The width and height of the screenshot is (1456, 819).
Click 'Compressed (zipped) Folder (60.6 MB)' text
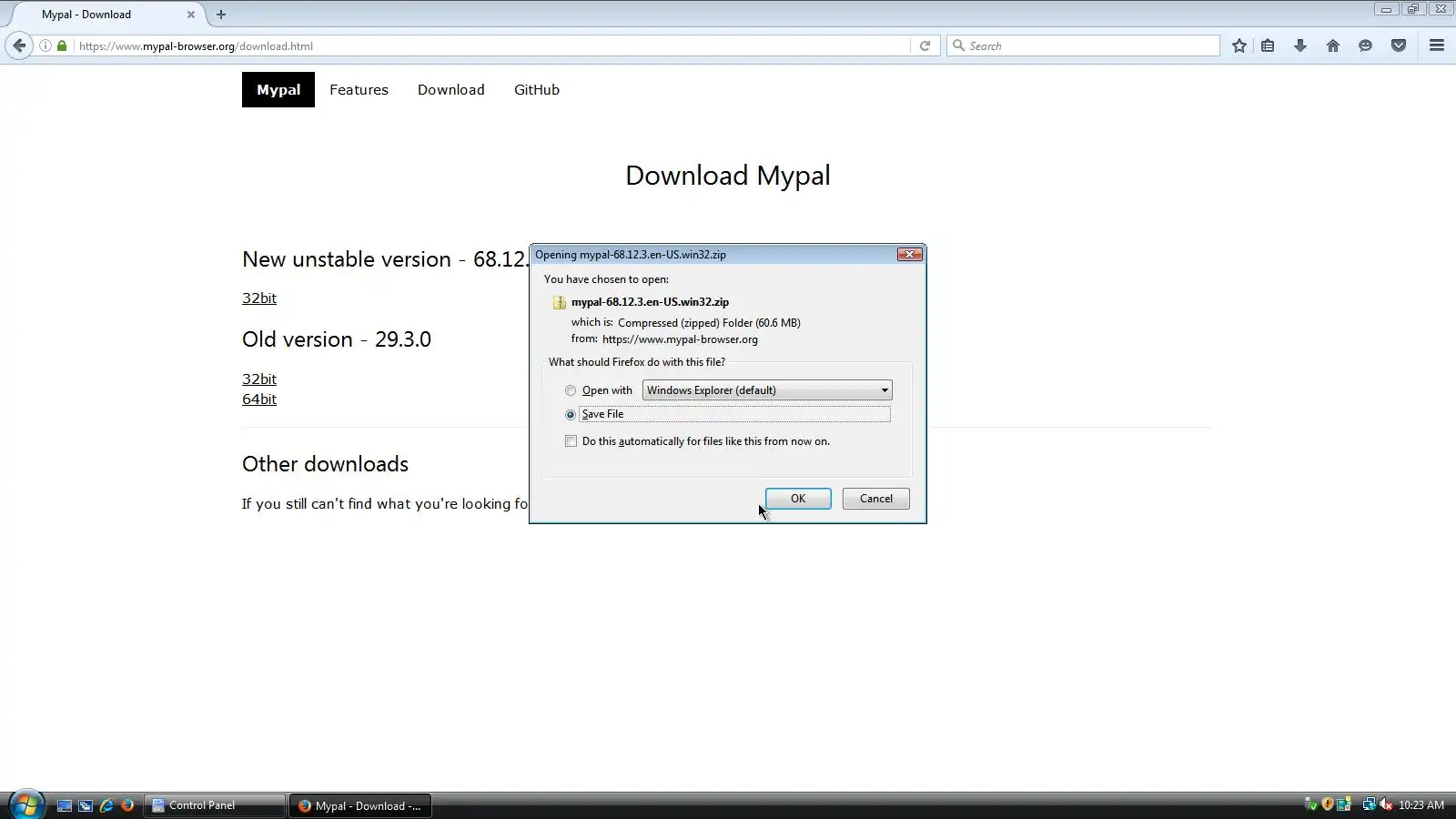709,323
